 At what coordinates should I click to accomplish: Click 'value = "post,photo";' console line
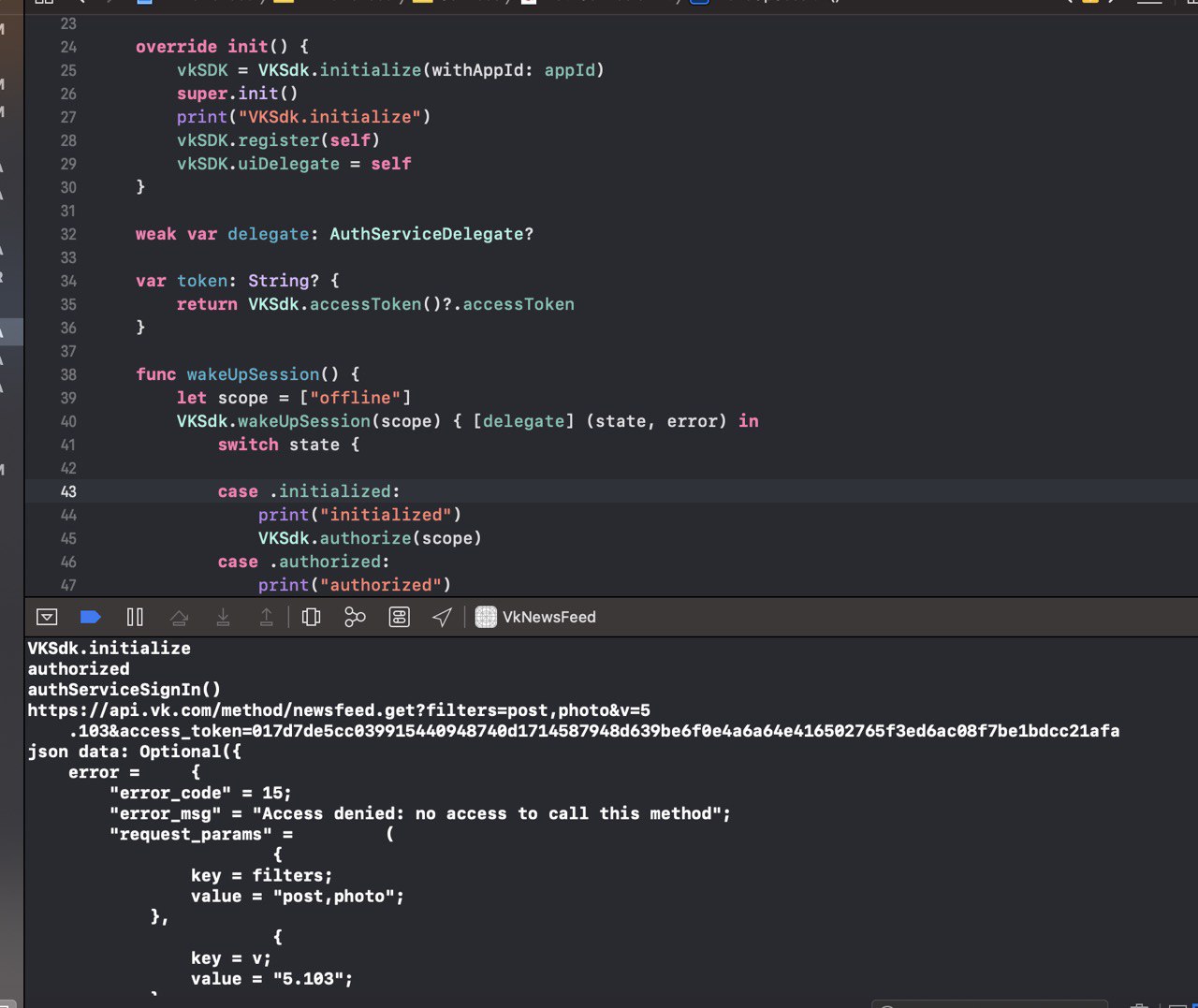click(298, 896)
